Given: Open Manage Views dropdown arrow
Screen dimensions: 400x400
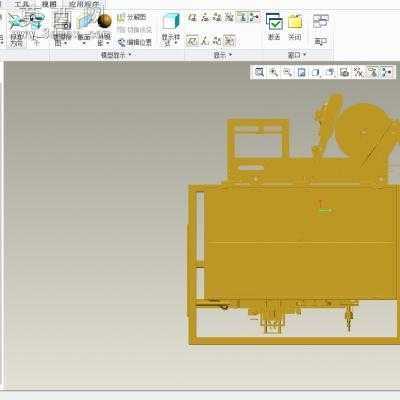Looking at the screenshot, I should (x=65, y=43).
